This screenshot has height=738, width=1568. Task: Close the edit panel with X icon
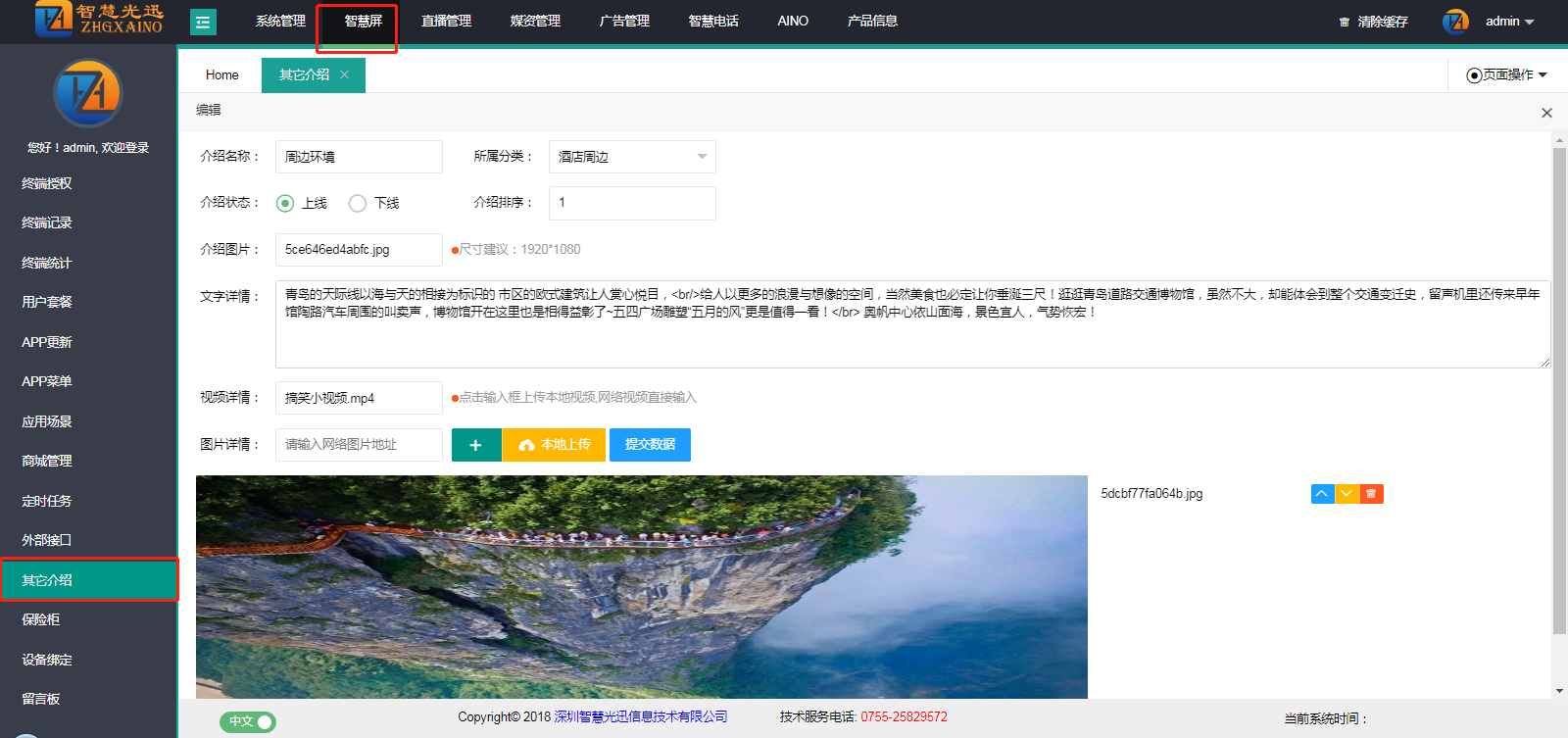click(x=1546, y=113)
